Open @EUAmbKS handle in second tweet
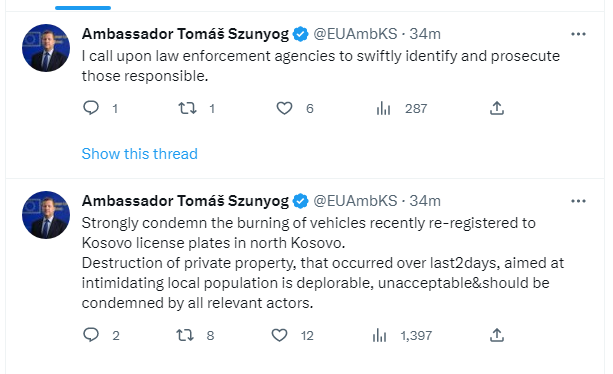The image size is (613, 374). coord(355,201)
